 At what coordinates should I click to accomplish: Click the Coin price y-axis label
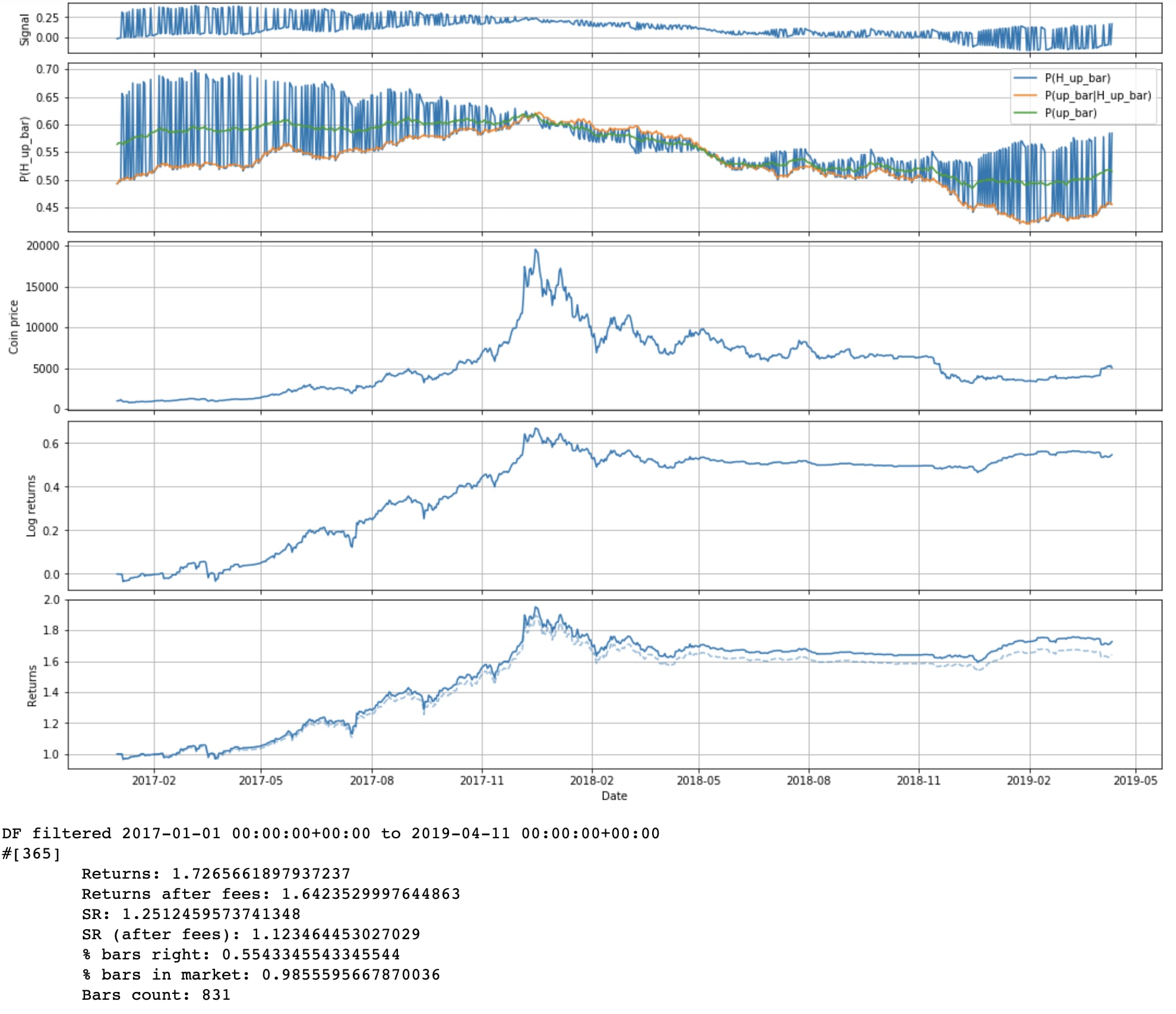pos(13,327)
